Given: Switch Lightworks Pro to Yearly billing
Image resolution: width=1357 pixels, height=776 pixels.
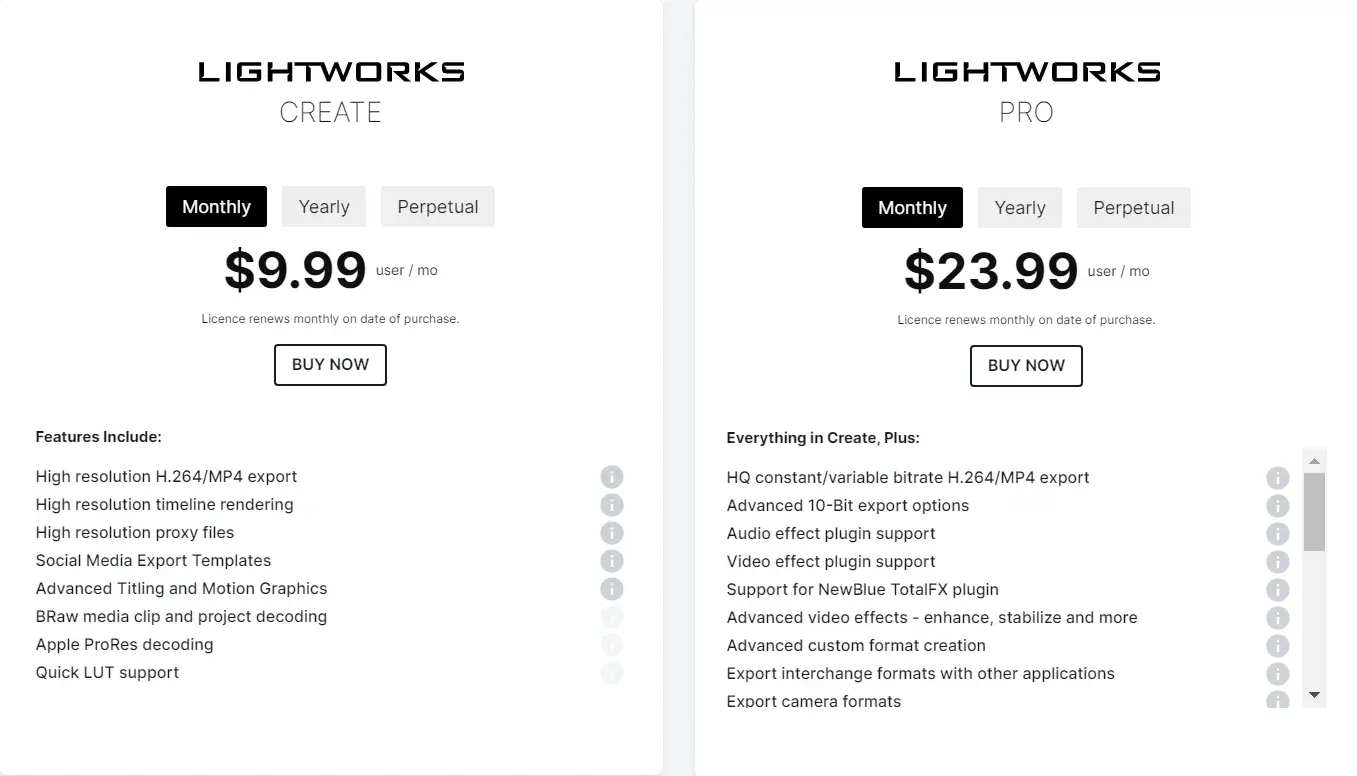Looking at the screenshot, I should (x=1020, y=208).
